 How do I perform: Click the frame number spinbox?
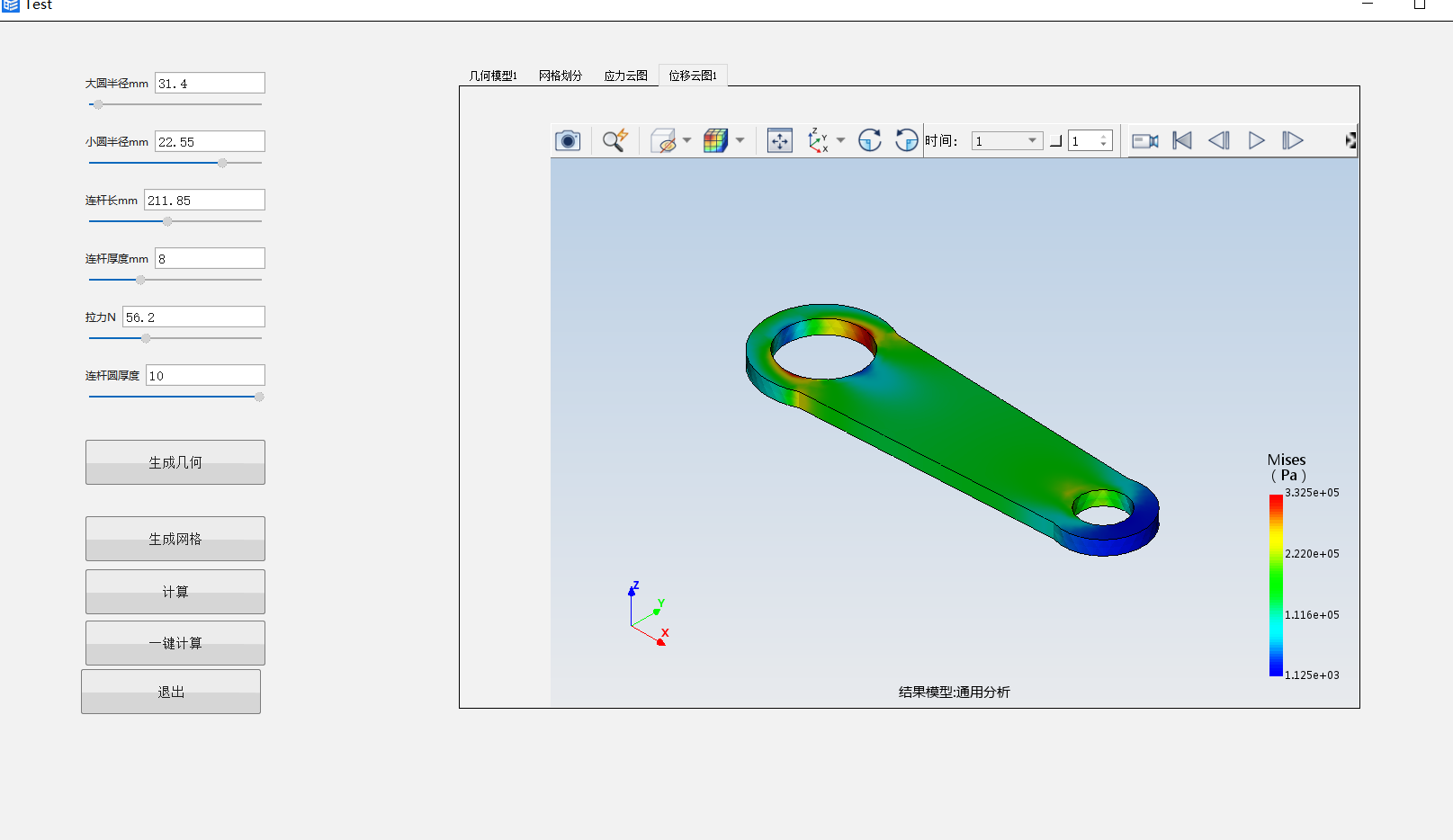tap(1090, 140)
